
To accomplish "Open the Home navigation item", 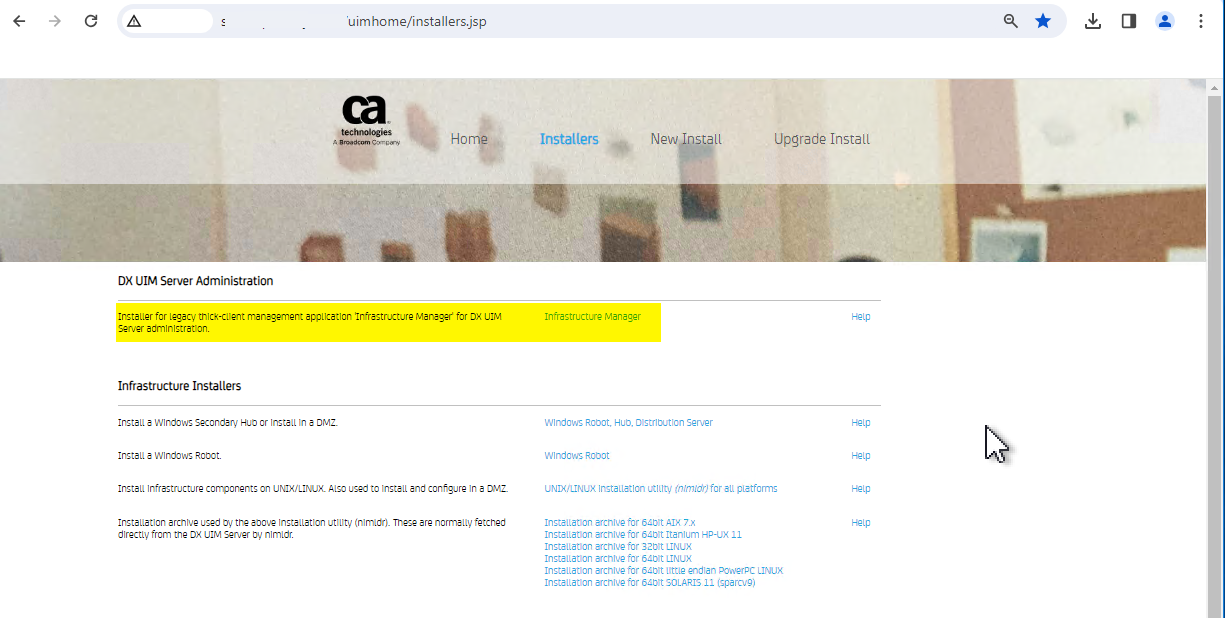I will (x=469, y=139).
